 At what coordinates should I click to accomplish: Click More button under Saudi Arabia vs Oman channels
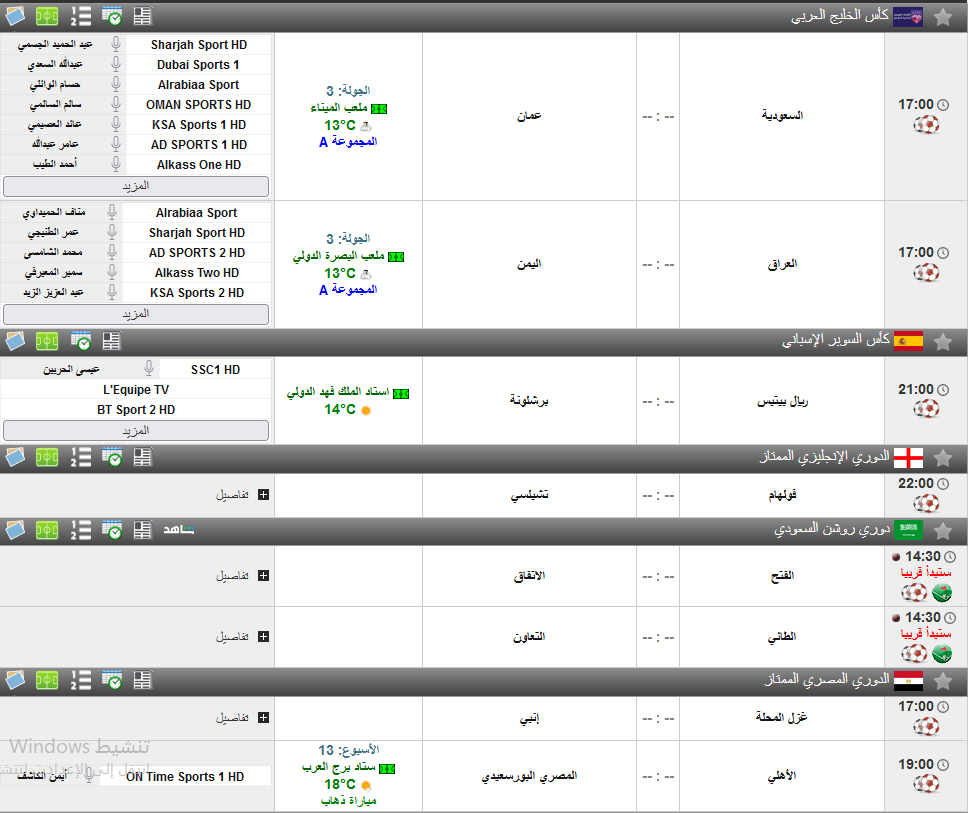[x=136, y=186]
